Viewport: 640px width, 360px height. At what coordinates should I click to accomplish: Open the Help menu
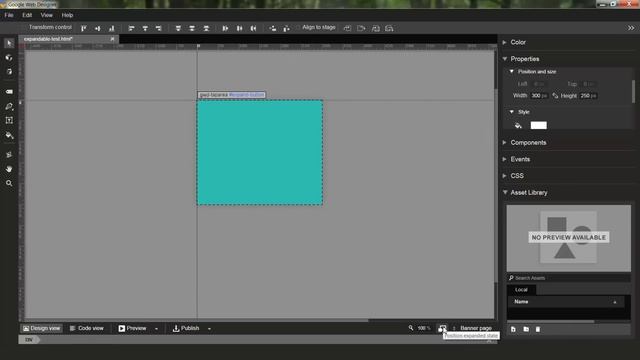tap(67, 15)
